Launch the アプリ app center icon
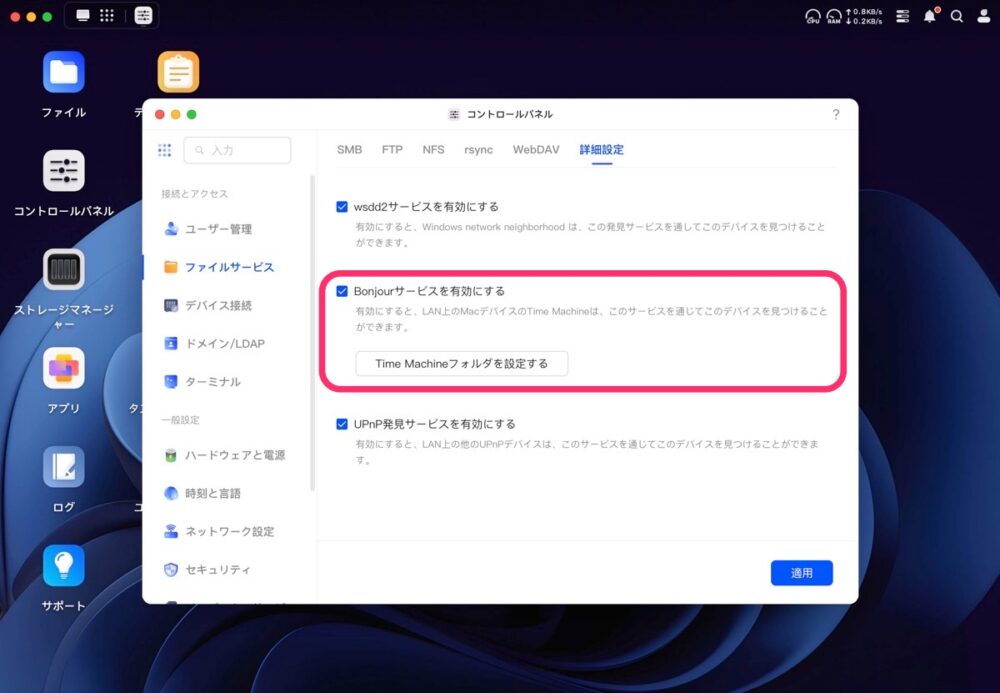Screen dimensions: 1000x693 click(x=64, y=369)
